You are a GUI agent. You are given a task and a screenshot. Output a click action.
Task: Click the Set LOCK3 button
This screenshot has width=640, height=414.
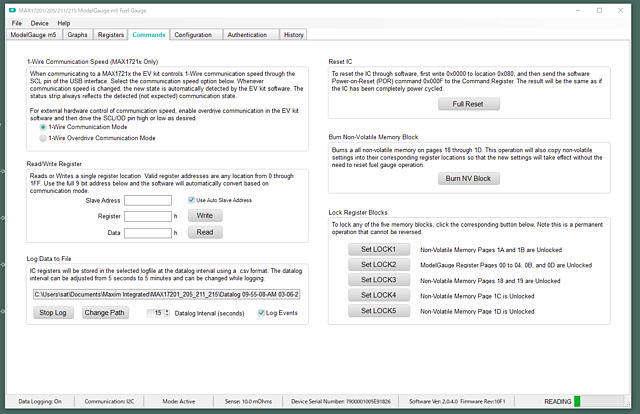click(379, 280)
